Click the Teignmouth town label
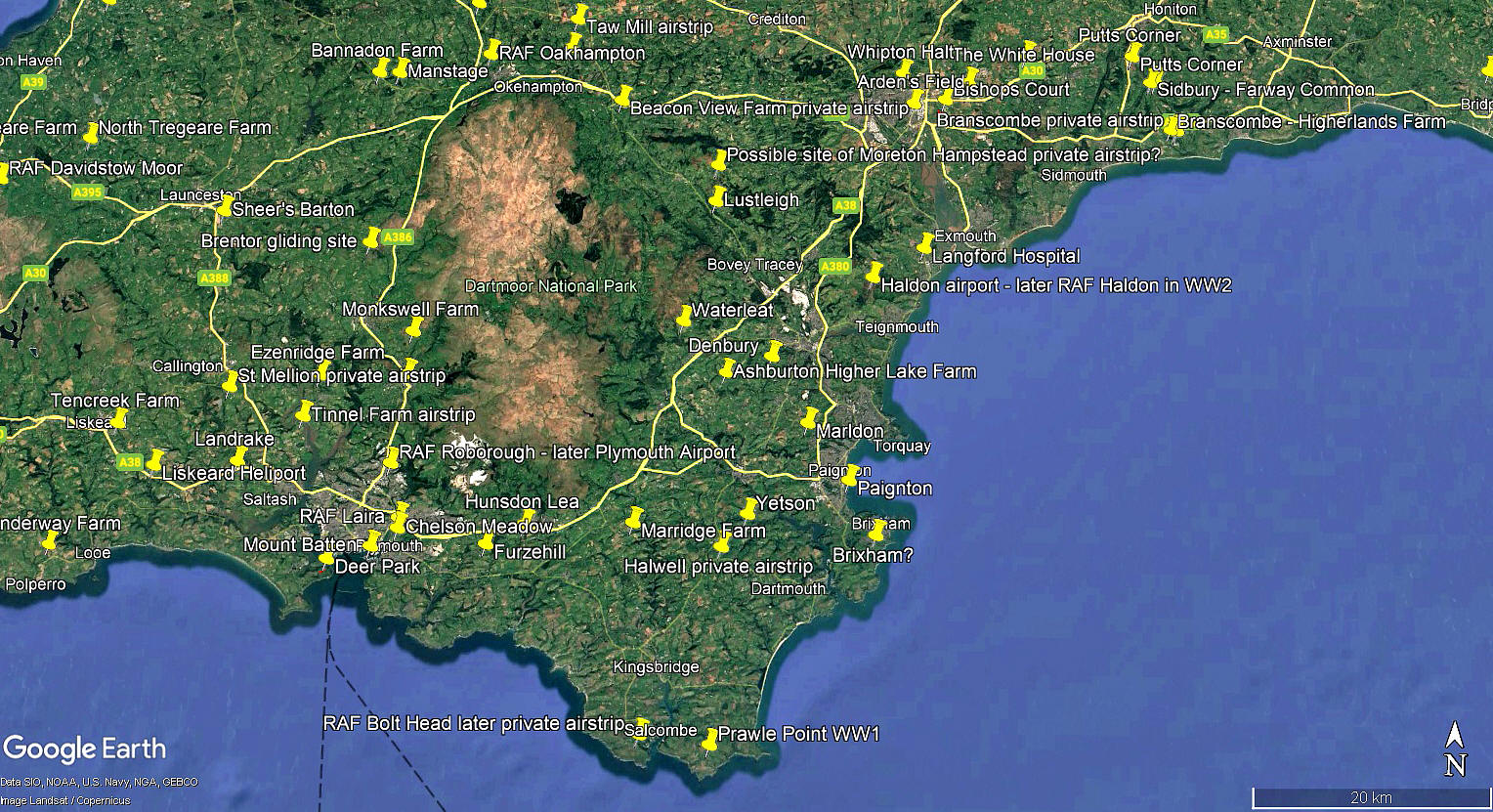 pos(897,327)
